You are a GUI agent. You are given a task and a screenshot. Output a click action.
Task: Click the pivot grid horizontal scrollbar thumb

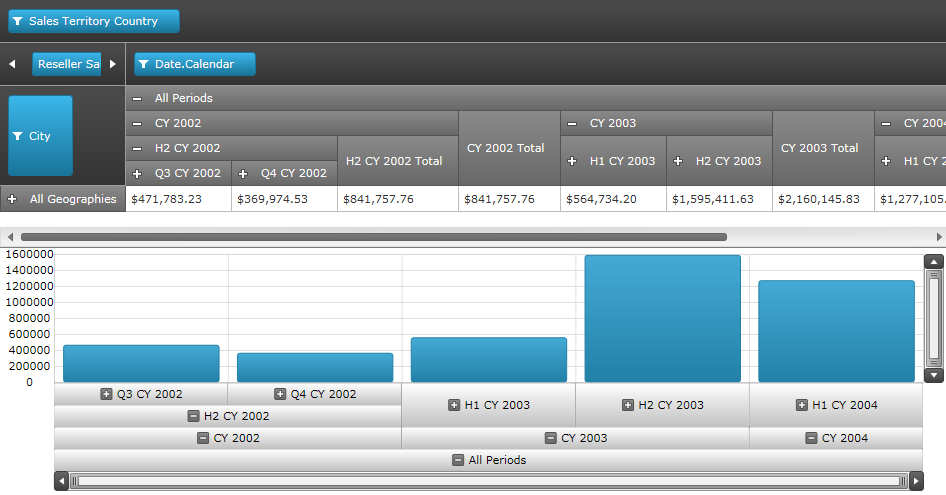(373, 237)
